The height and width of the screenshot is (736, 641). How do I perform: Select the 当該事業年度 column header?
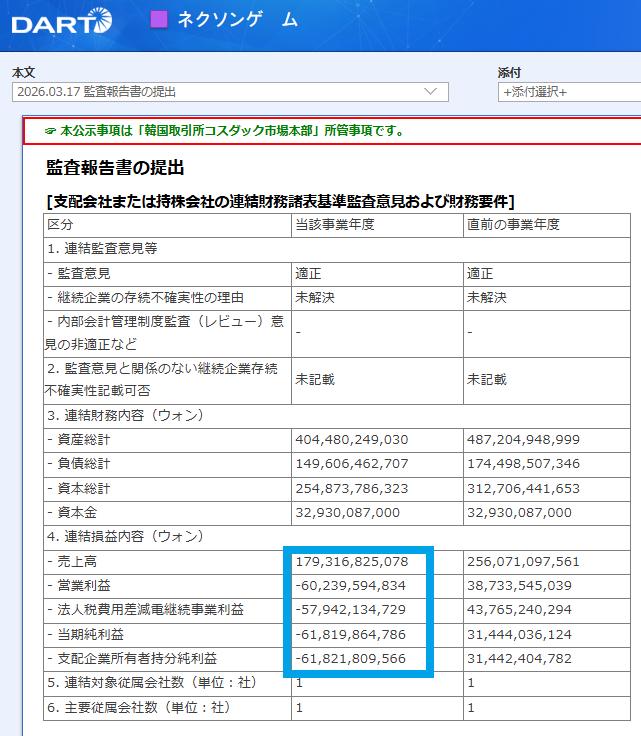pyautogui.click(x=334, y=224)
